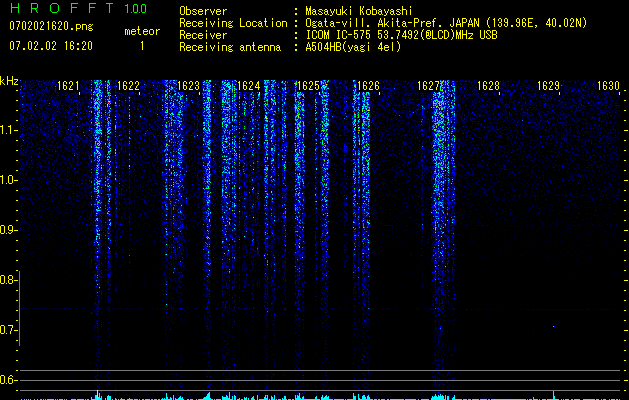Click the 0.7 kHz axis label

8,330
